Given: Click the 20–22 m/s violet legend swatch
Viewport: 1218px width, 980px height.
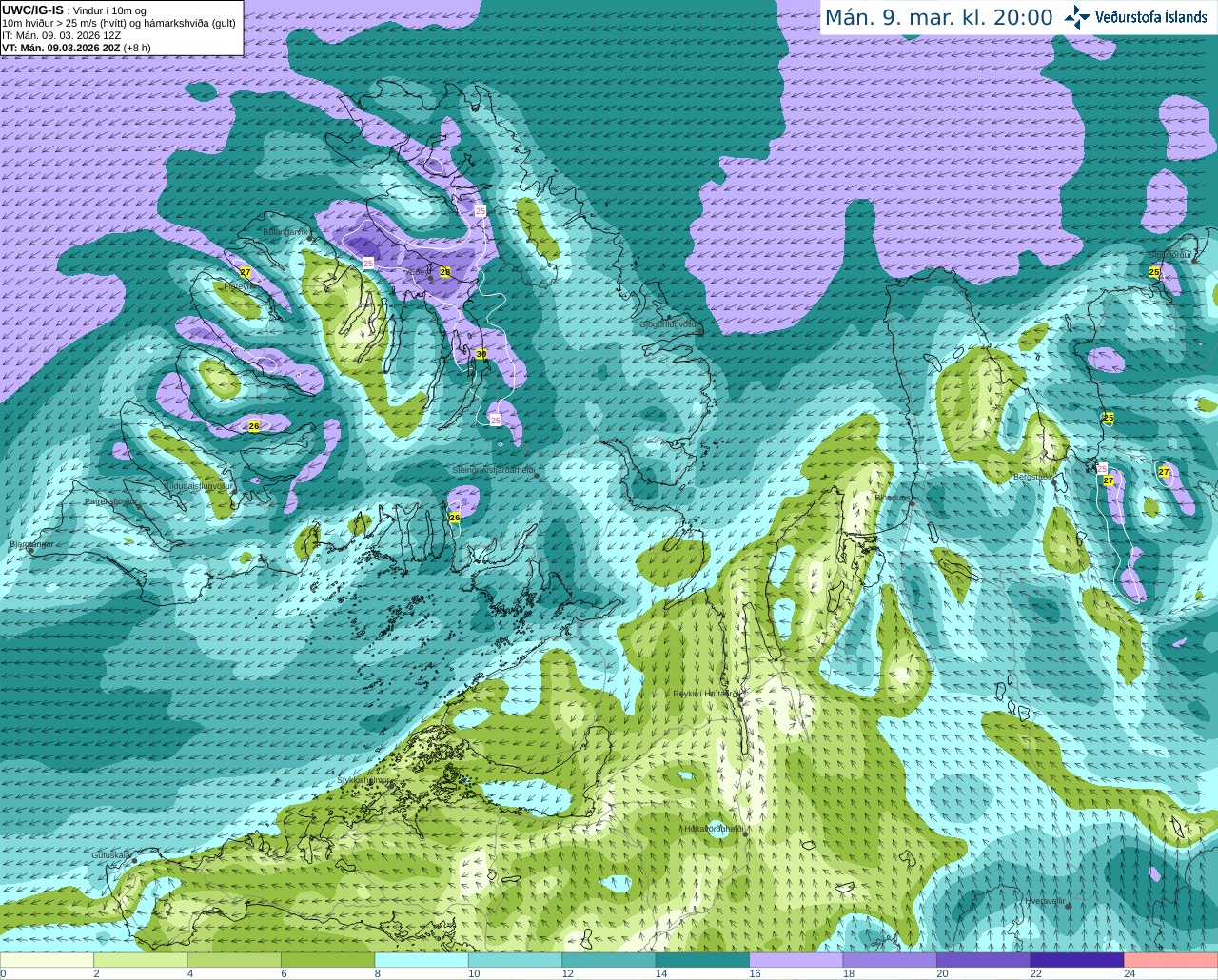Looking at the screenshot, I should tap(984, 960).
